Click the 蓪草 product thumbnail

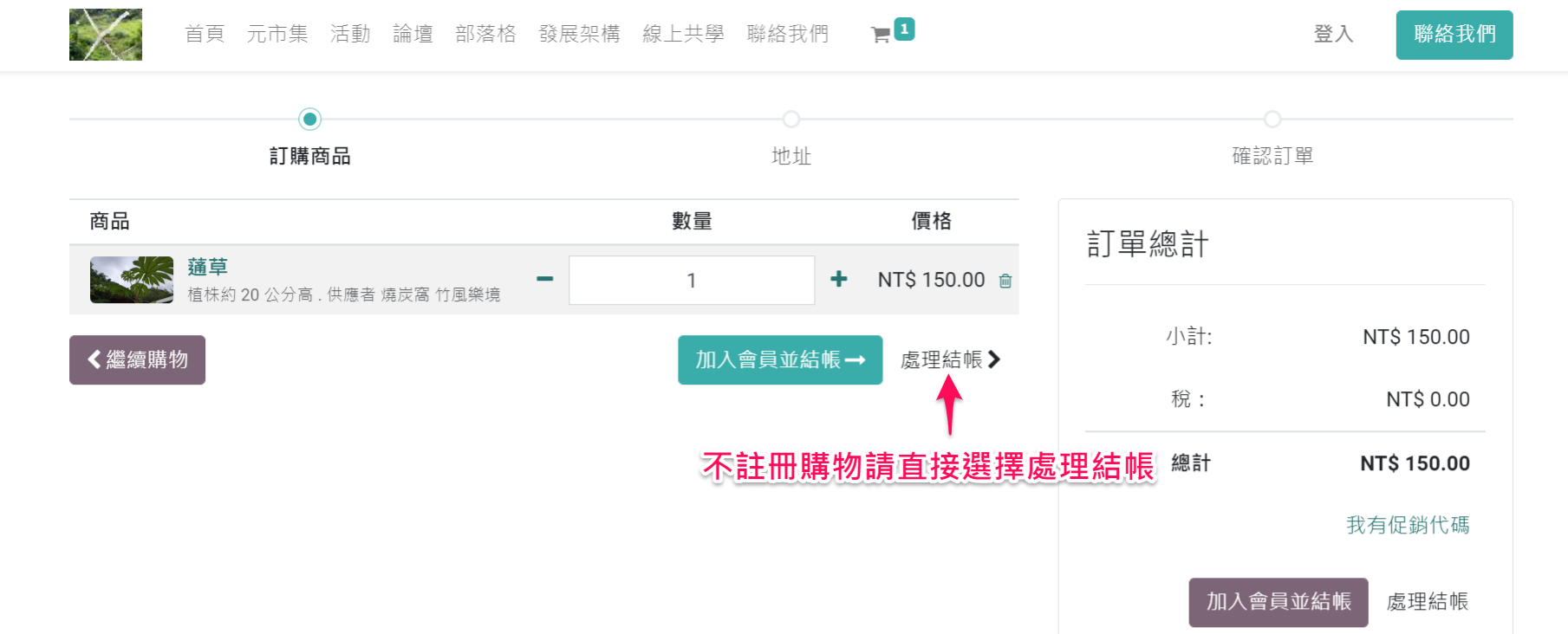pyautogui.click(x=132, y=280)
